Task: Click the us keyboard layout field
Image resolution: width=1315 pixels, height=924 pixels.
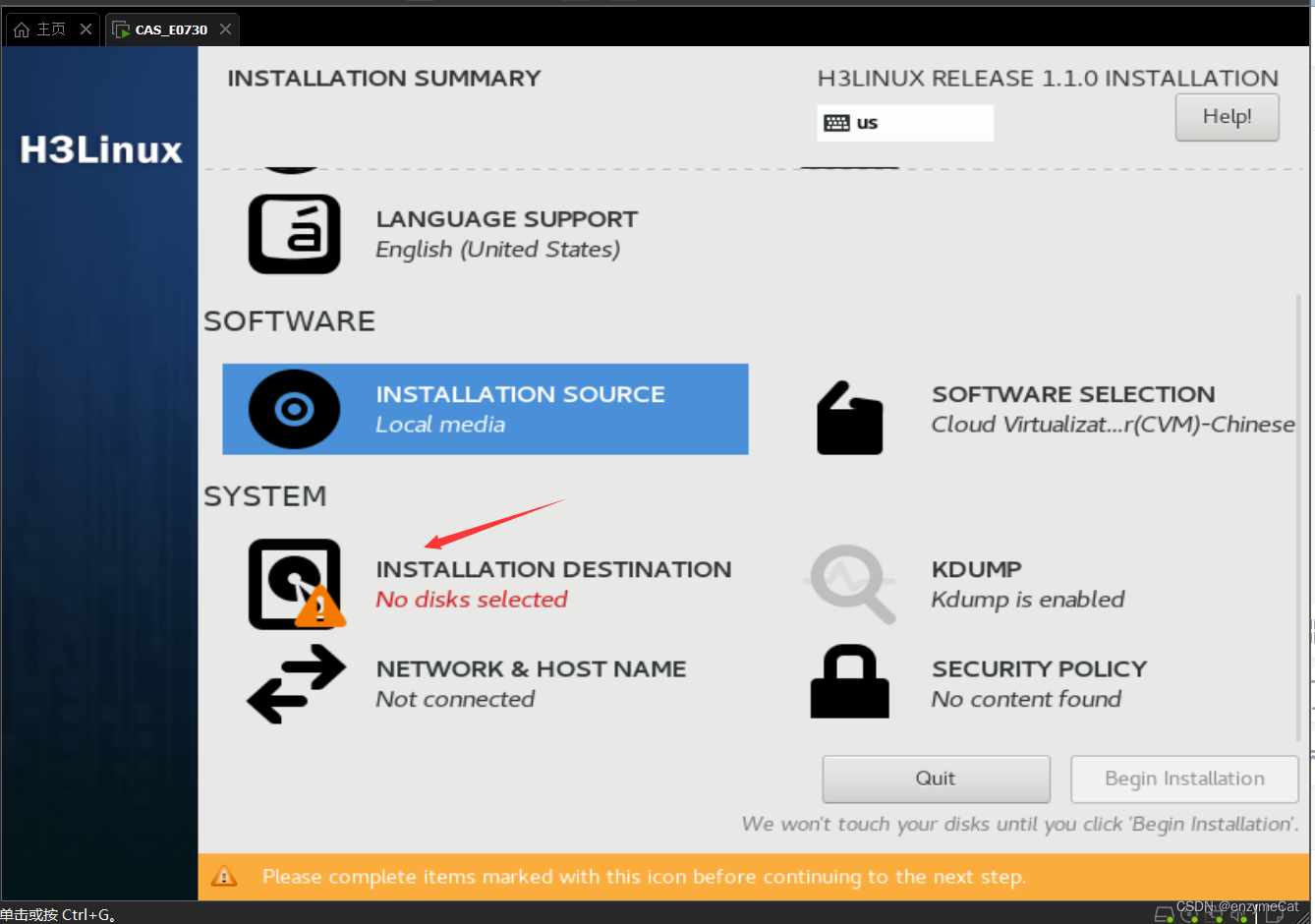Action: 905,123
